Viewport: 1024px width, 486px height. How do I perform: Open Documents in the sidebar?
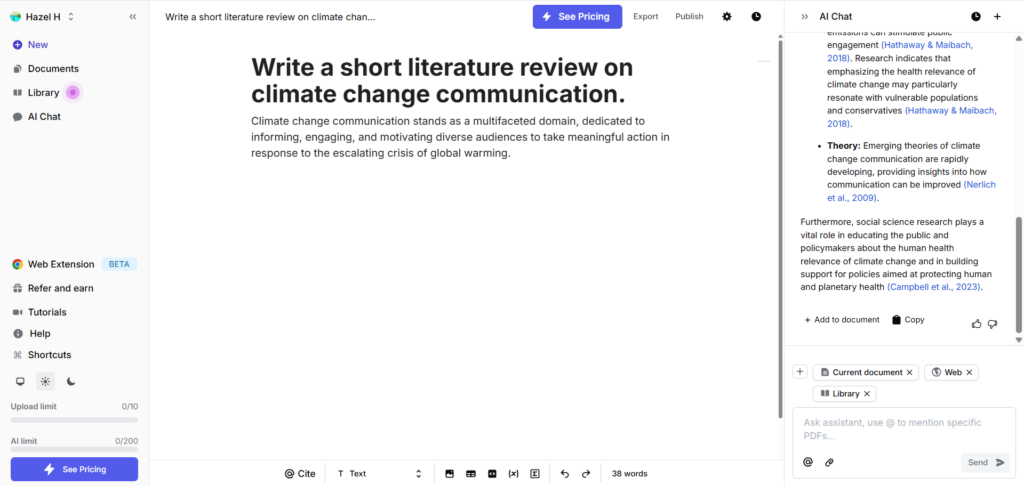[46, 69]
